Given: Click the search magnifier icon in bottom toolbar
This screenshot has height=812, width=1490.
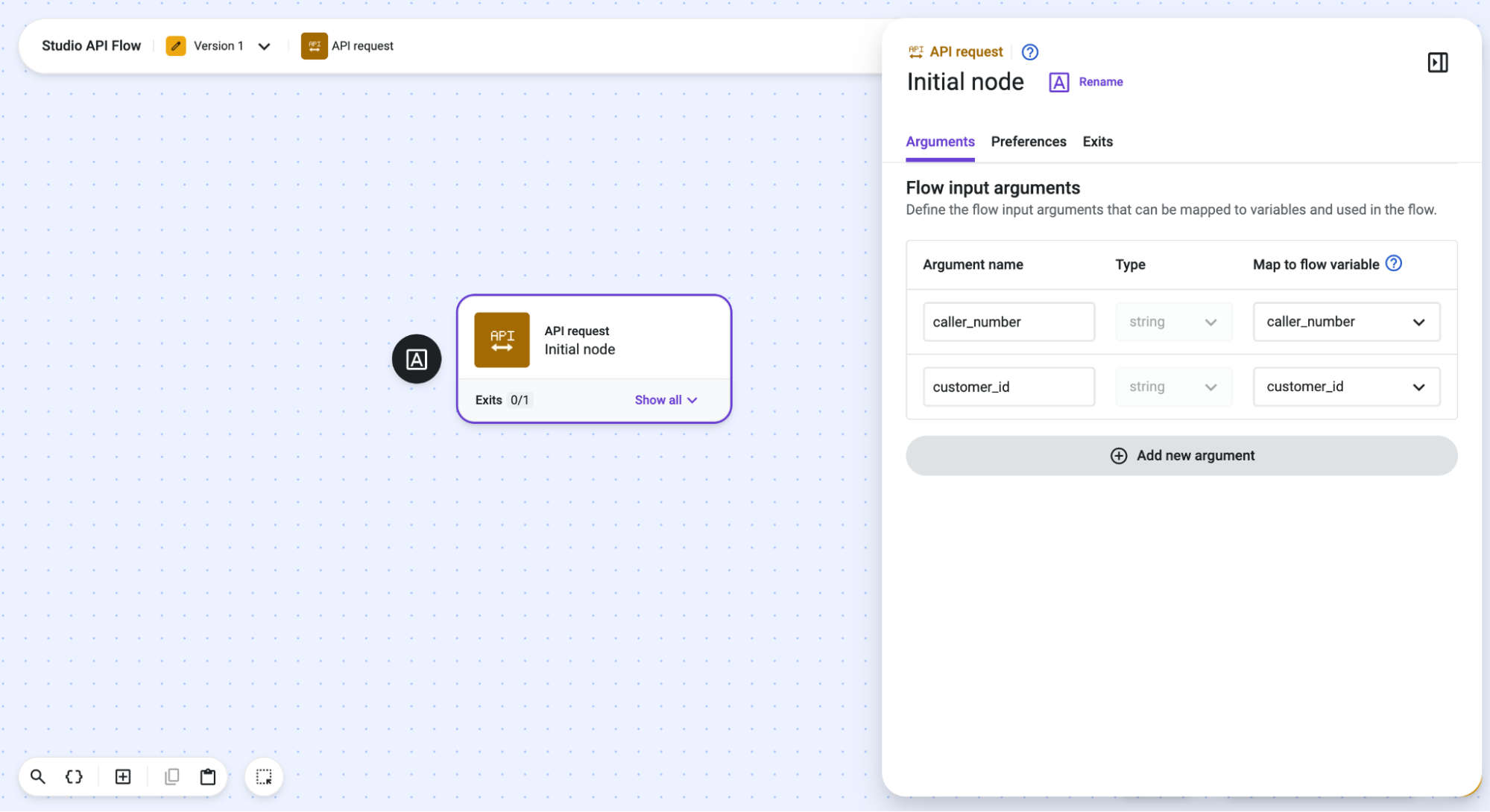Looking at the screenshot, I should tap(37, 777).
